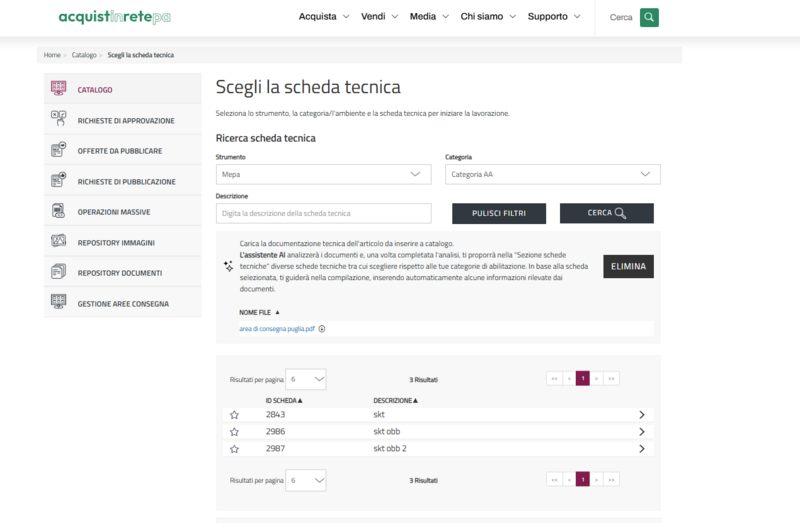
Task: Click the green search magnifier button
Action: coord(649,17)
